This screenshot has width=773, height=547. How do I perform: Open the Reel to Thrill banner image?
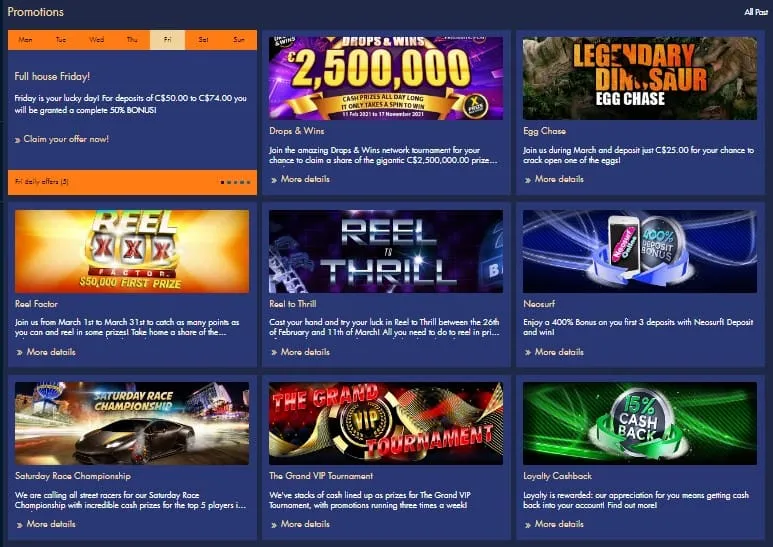[386, 251]
